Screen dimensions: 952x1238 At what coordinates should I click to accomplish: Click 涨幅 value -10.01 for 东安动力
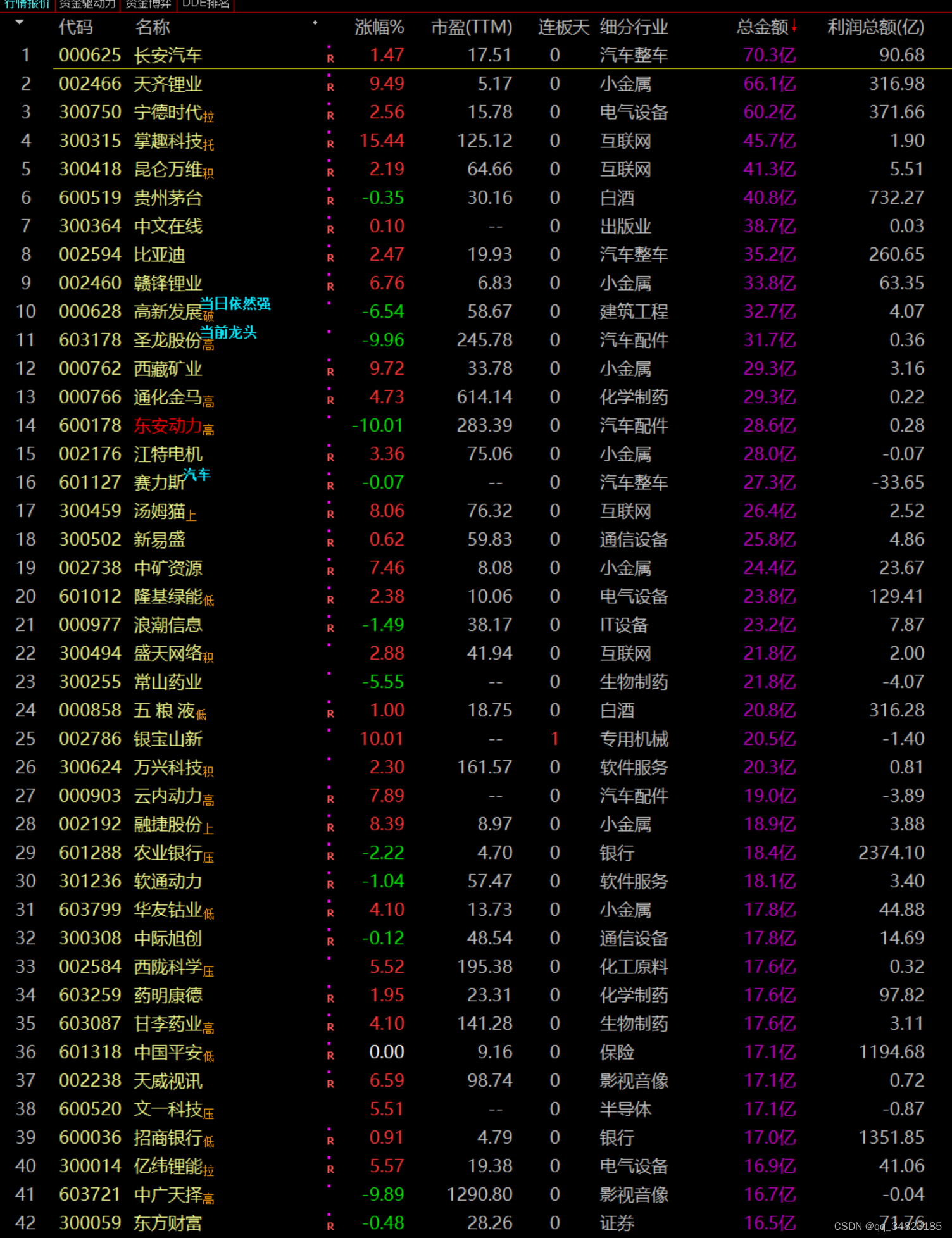pyautogui.click(x=377, y=425)
